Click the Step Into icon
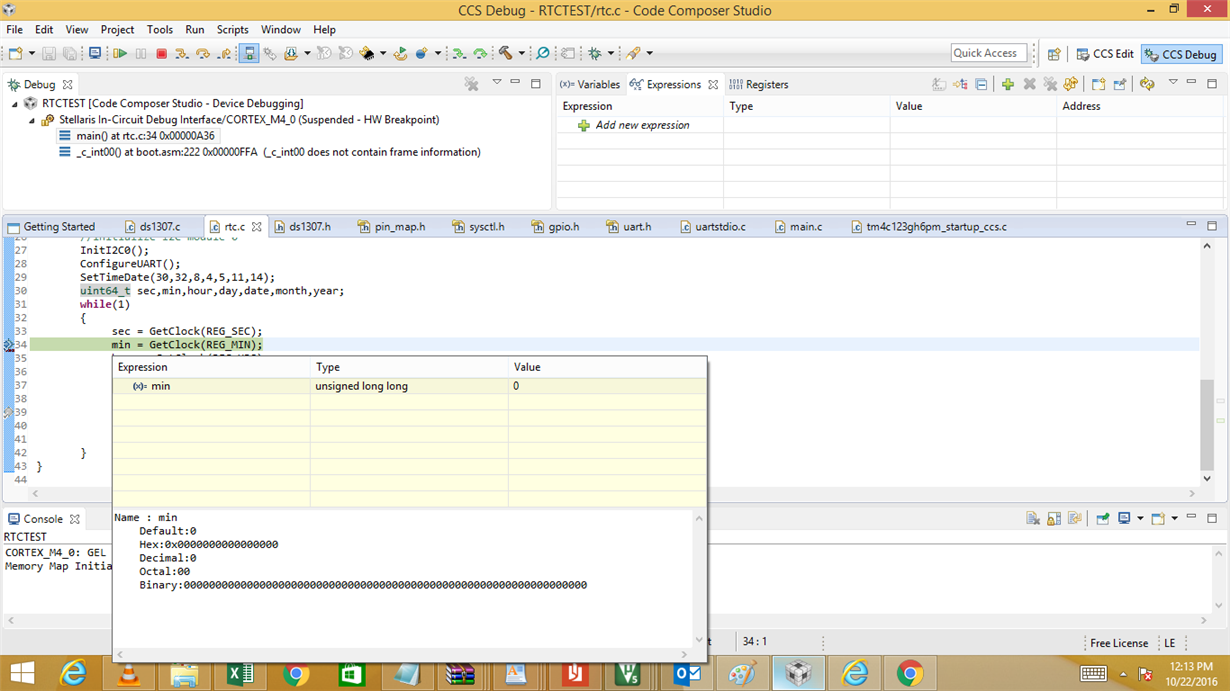The image size is (1230, 691). (182, 53)
